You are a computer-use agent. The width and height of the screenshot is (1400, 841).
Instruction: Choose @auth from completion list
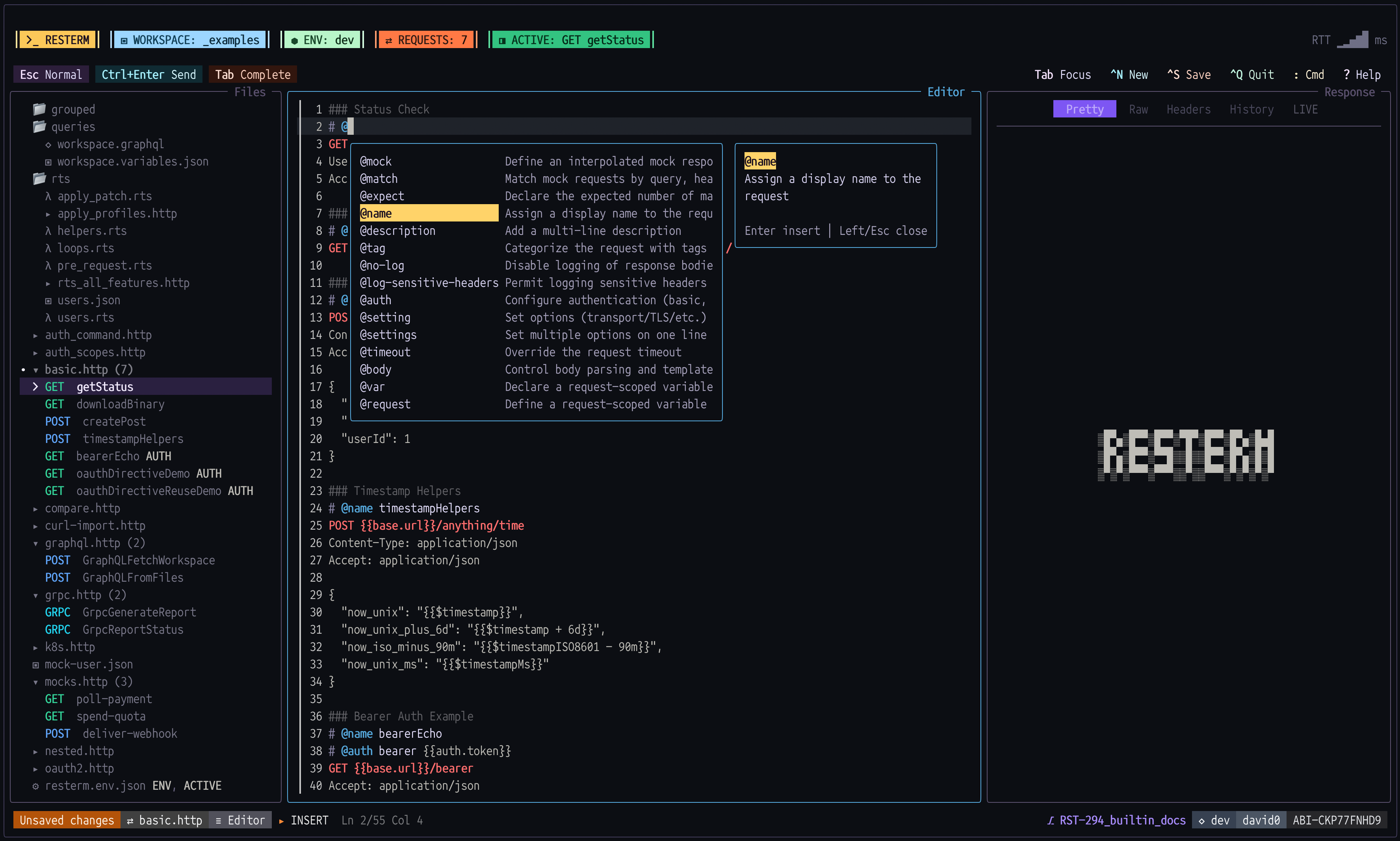[537, 300]
